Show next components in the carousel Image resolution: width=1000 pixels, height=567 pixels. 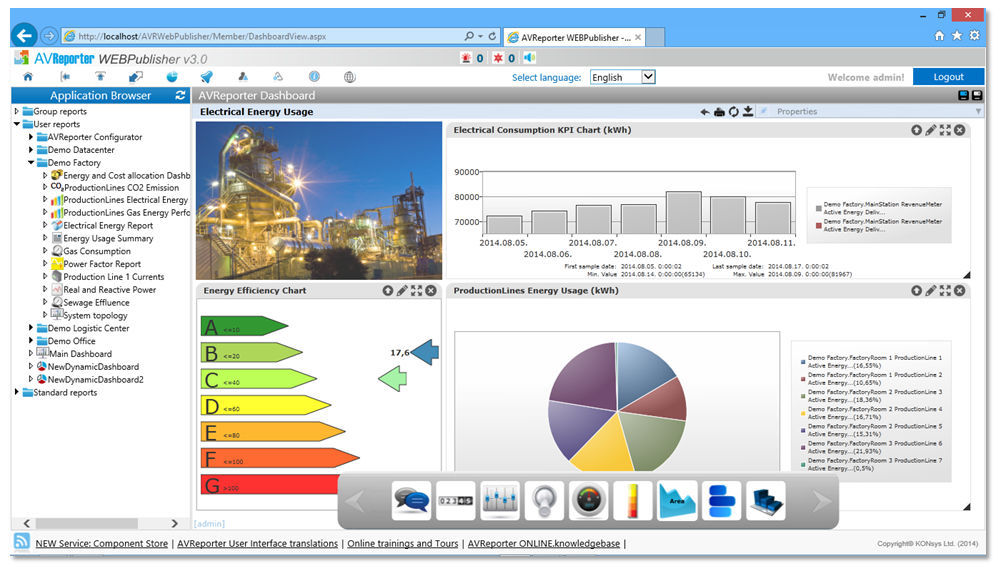(821, 502)
